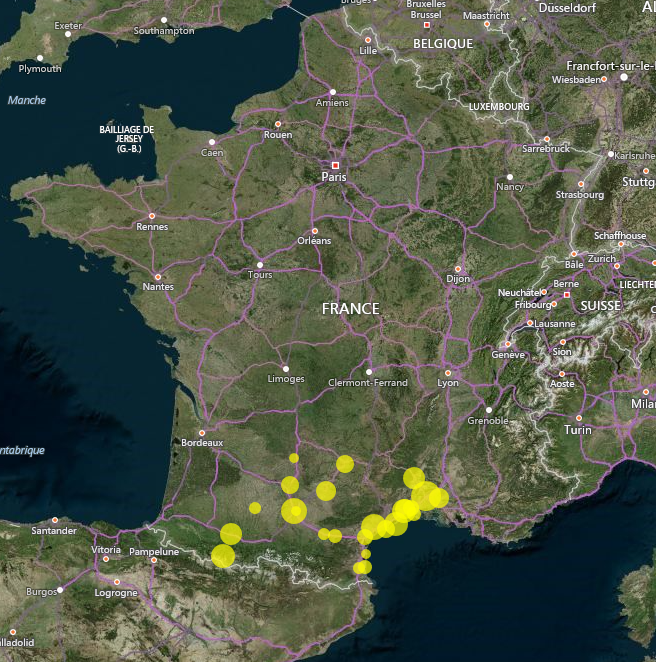Image resolution: width=656 pixels, height=662 pixels.
Task: Click the Southampton label
Action: point(164,31)
